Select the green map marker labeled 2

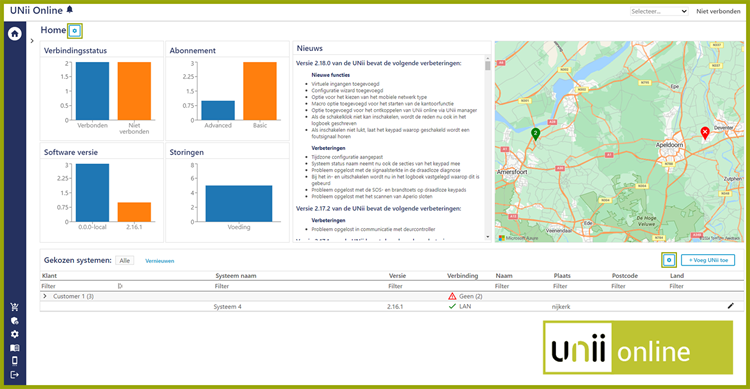tap(535, 134)
